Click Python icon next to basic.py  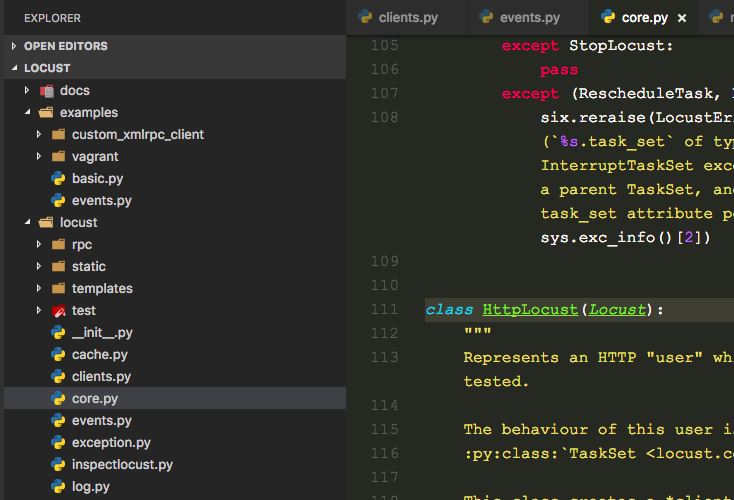tap(58, 178)
